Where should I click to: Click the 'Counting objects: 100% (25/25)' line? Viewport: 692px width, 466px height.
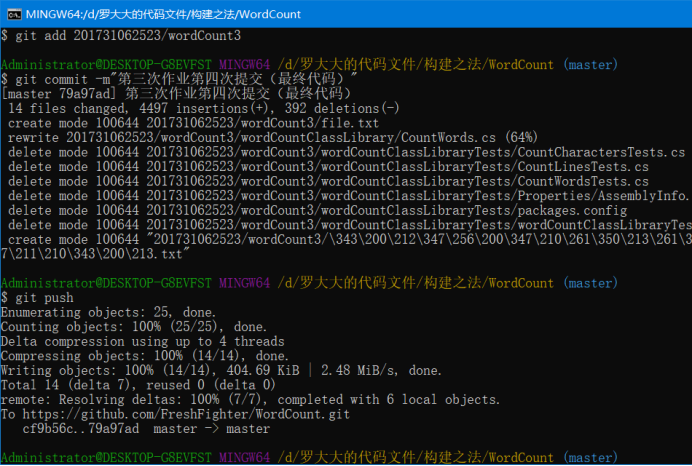[x=134, y=327]
